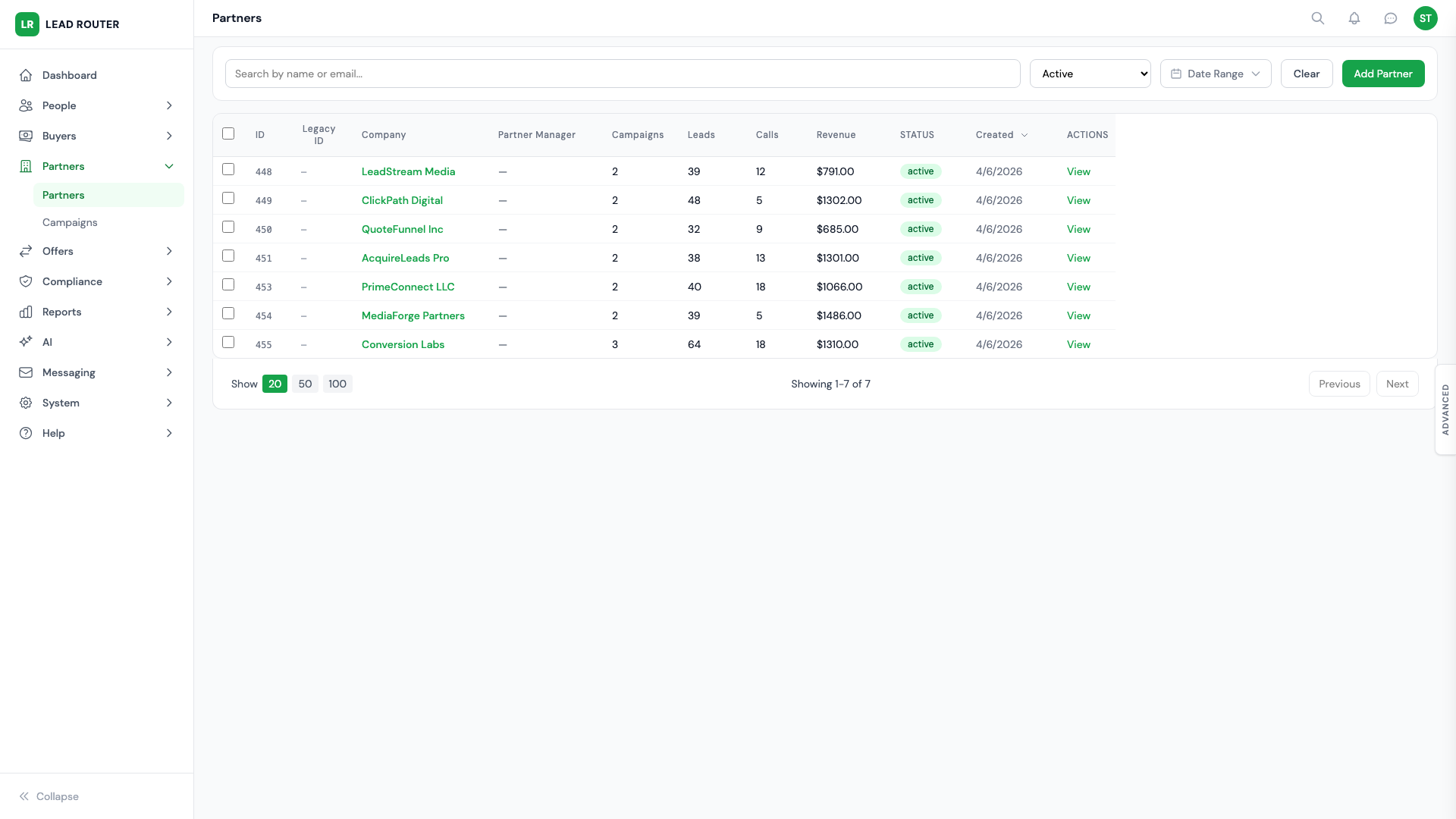Viewport: 1456px width, 819px height.
Task: Click the Compliance shield icon
Action: (x=26, y=281)
